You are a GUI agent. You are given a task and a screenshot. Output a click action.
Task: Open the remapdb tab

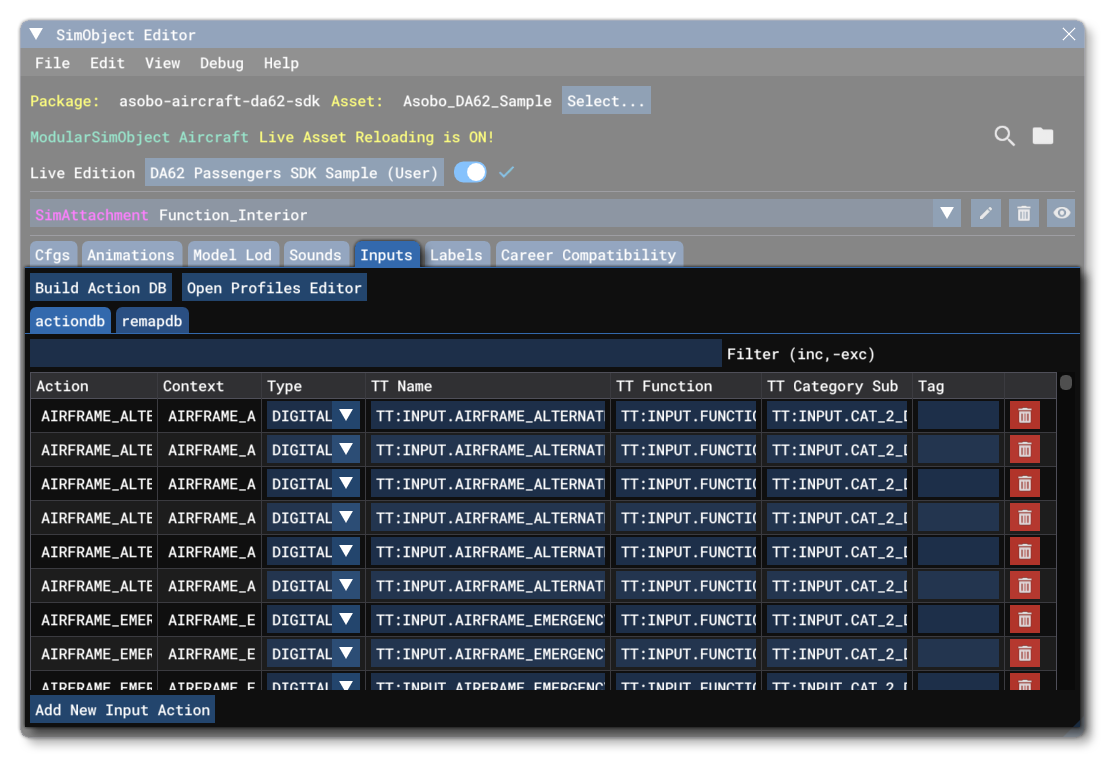click(x=152, y=320)
